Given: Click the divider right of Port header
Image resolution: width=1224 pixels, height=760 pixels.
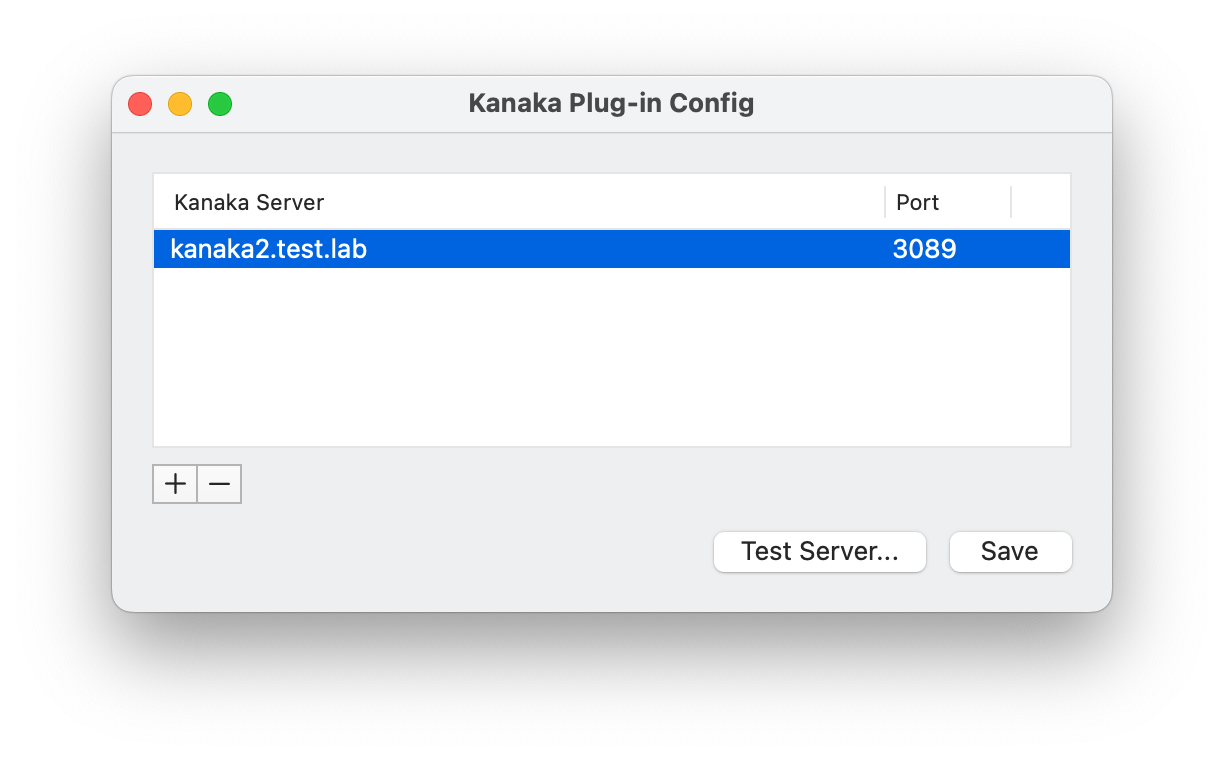Looking at the screenshot, I should click(1011, 202).
